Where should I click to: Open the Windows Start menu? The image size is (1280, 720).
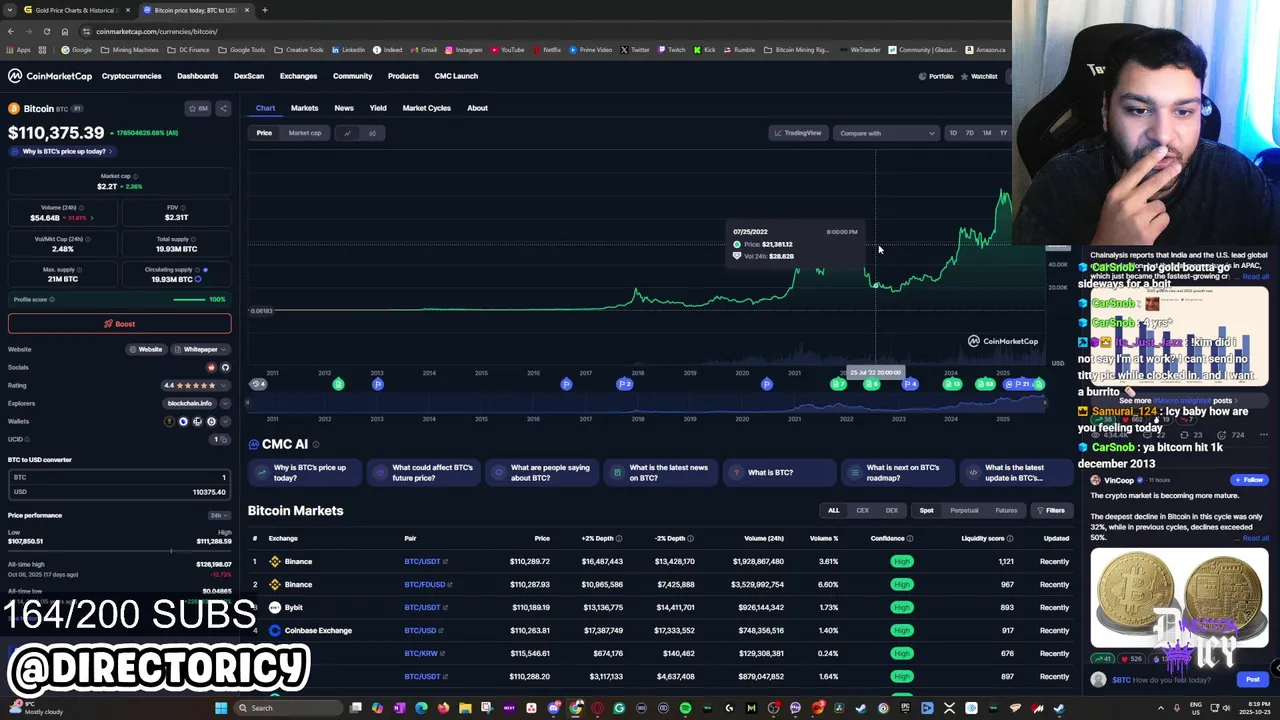221,708
